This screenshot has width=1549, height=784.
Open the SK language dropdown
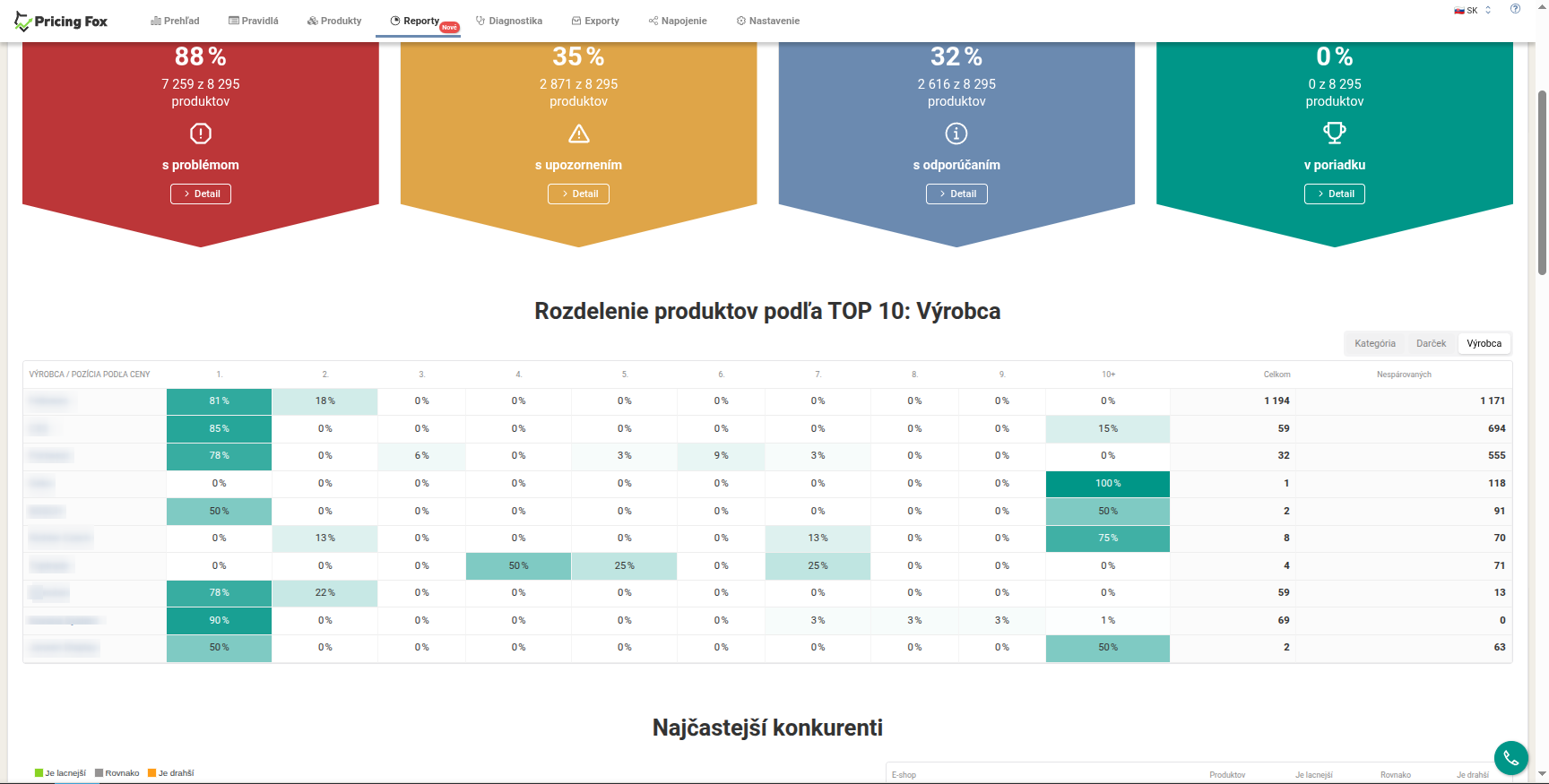(x=1473, y=11)
